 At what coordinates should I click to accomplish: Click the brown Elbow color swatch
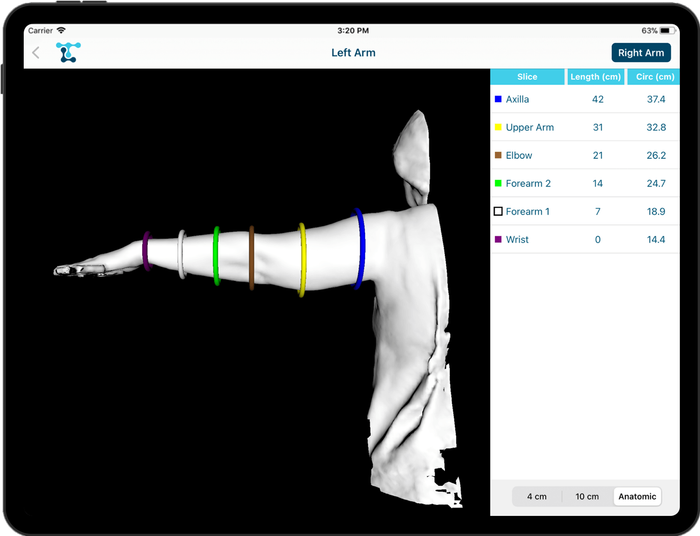coord(498,155)
